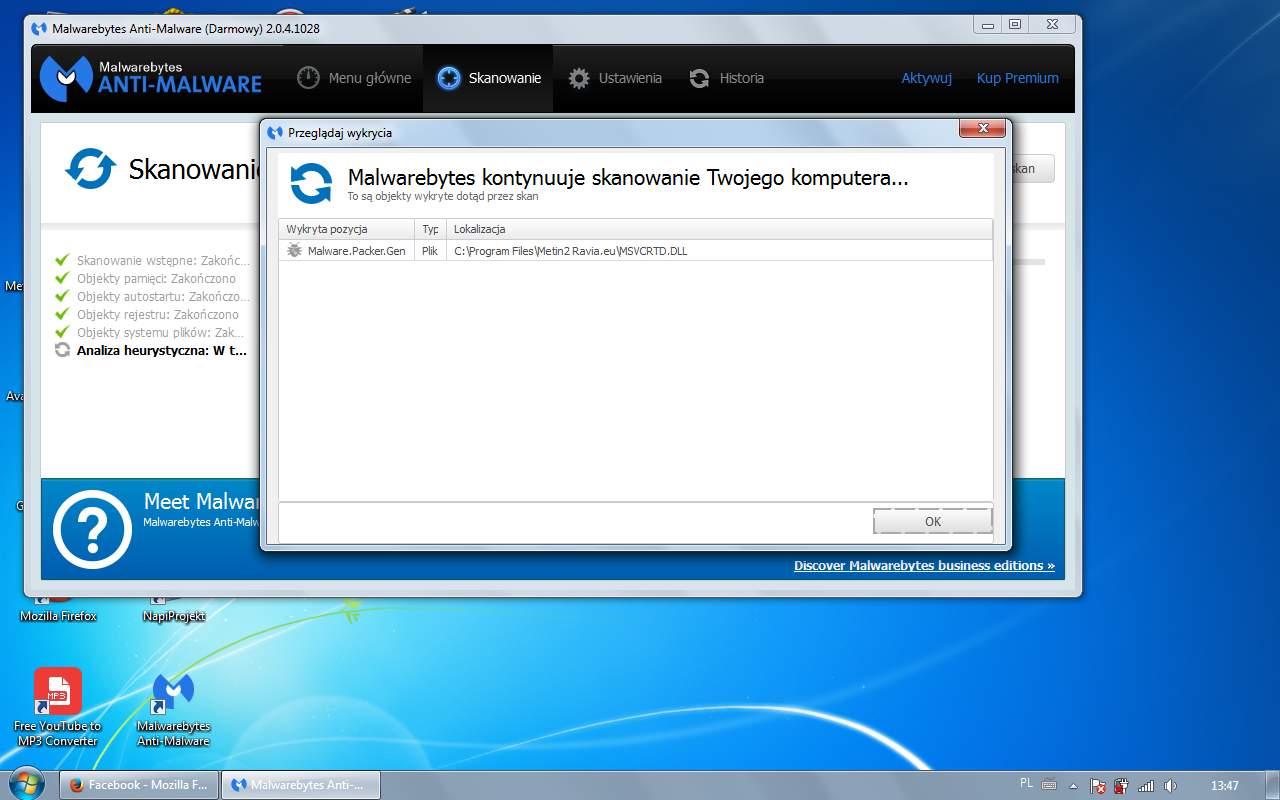Click the question mark help icon
Image resolution: width=1280 pixels, height=800 pixels.
tap(92, 530)
